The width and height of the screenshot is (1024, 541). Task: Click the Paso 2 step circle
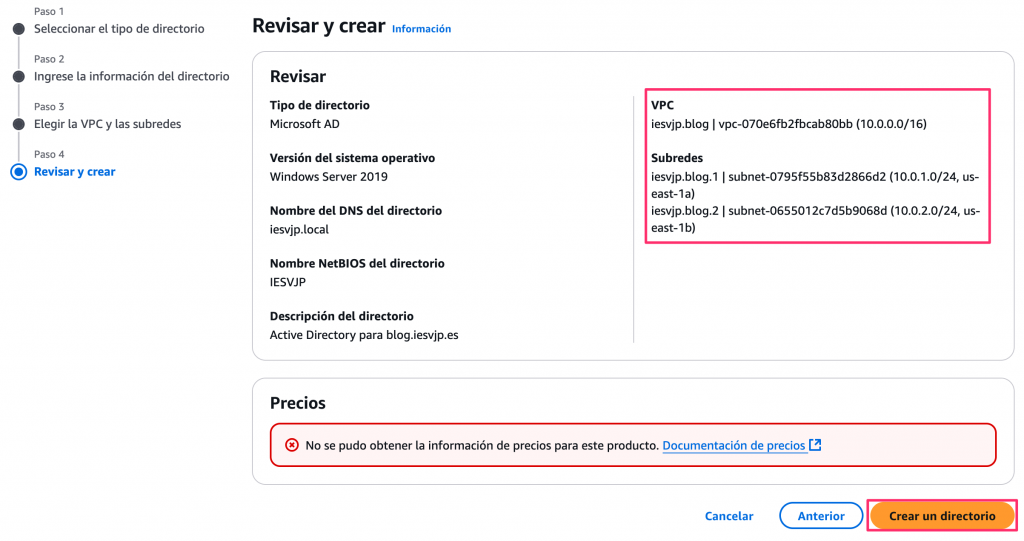(18, 77)
